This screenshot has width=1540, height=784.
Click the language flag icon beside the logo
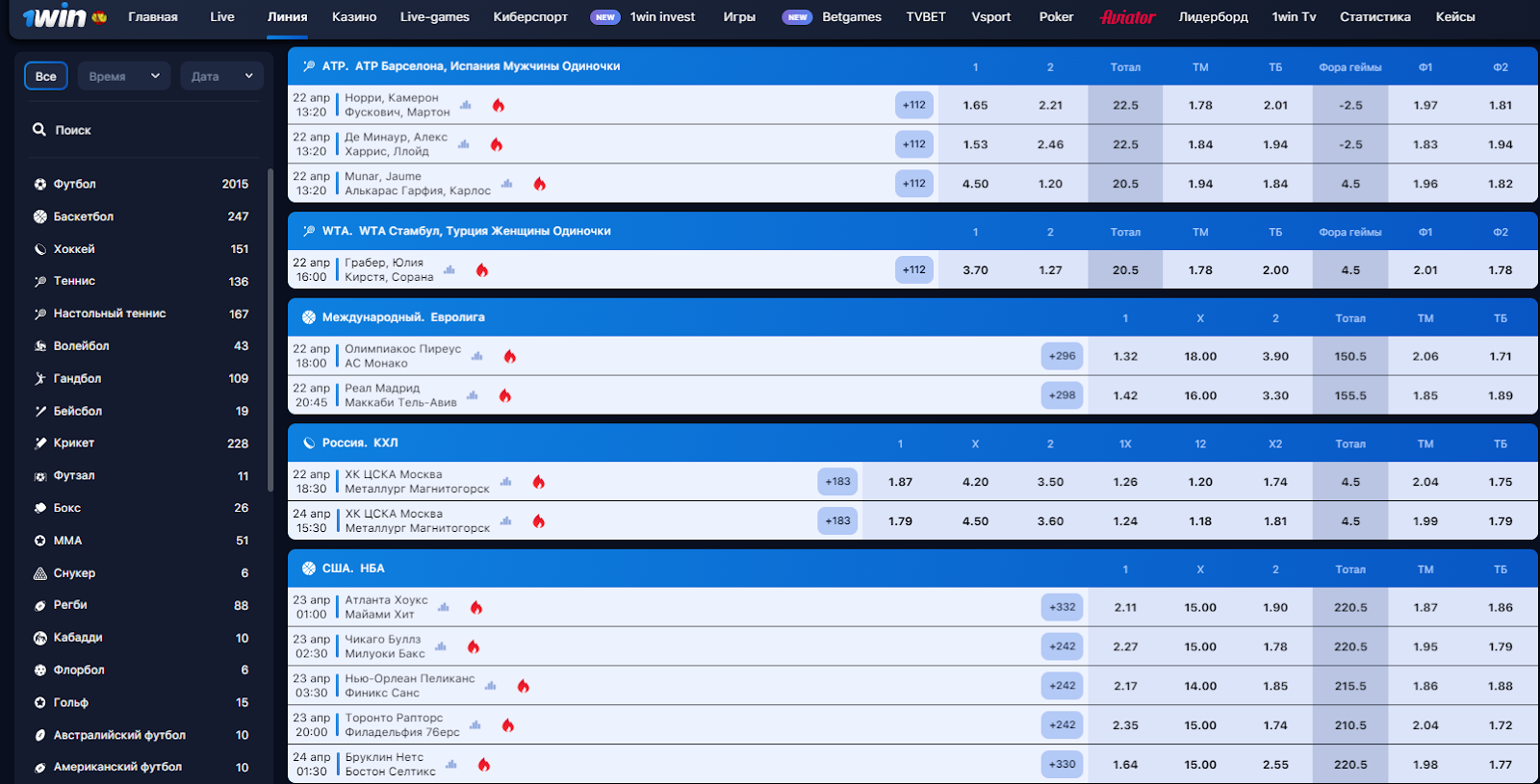click(x=99, y=17)
